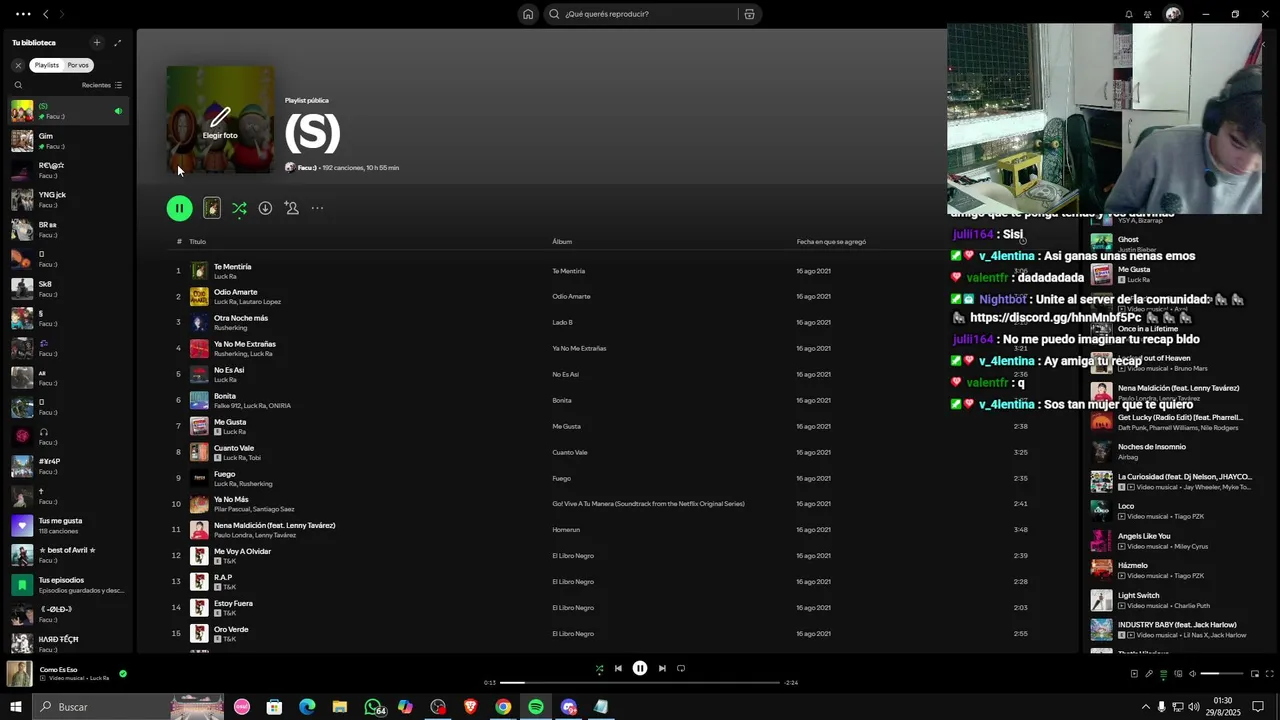
Task: Open the Gim playlist in library
Action: [x=68, y=140]
